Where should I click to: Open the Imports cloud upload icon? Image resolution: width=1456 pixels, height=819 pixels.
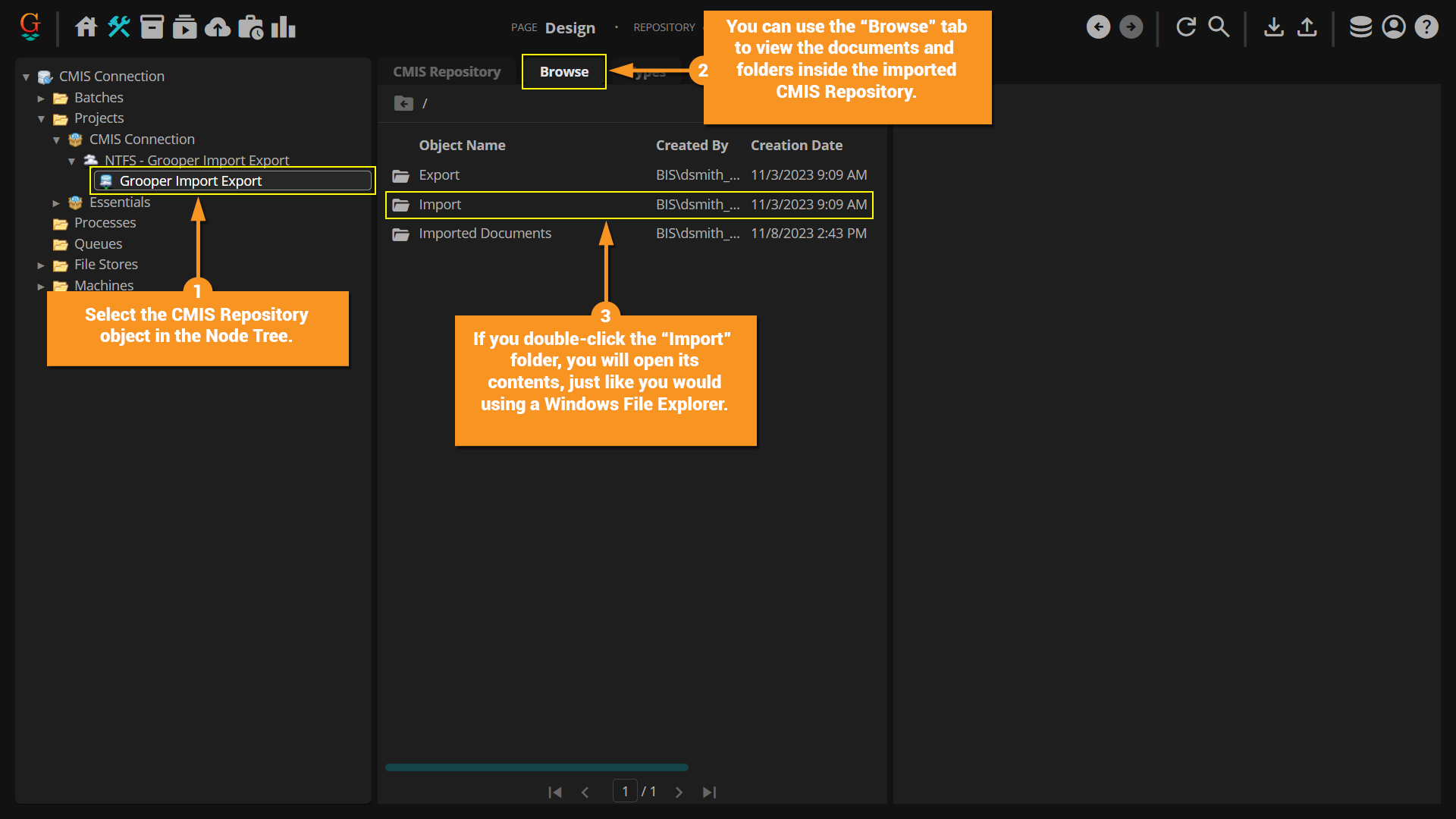click(218, 27)
